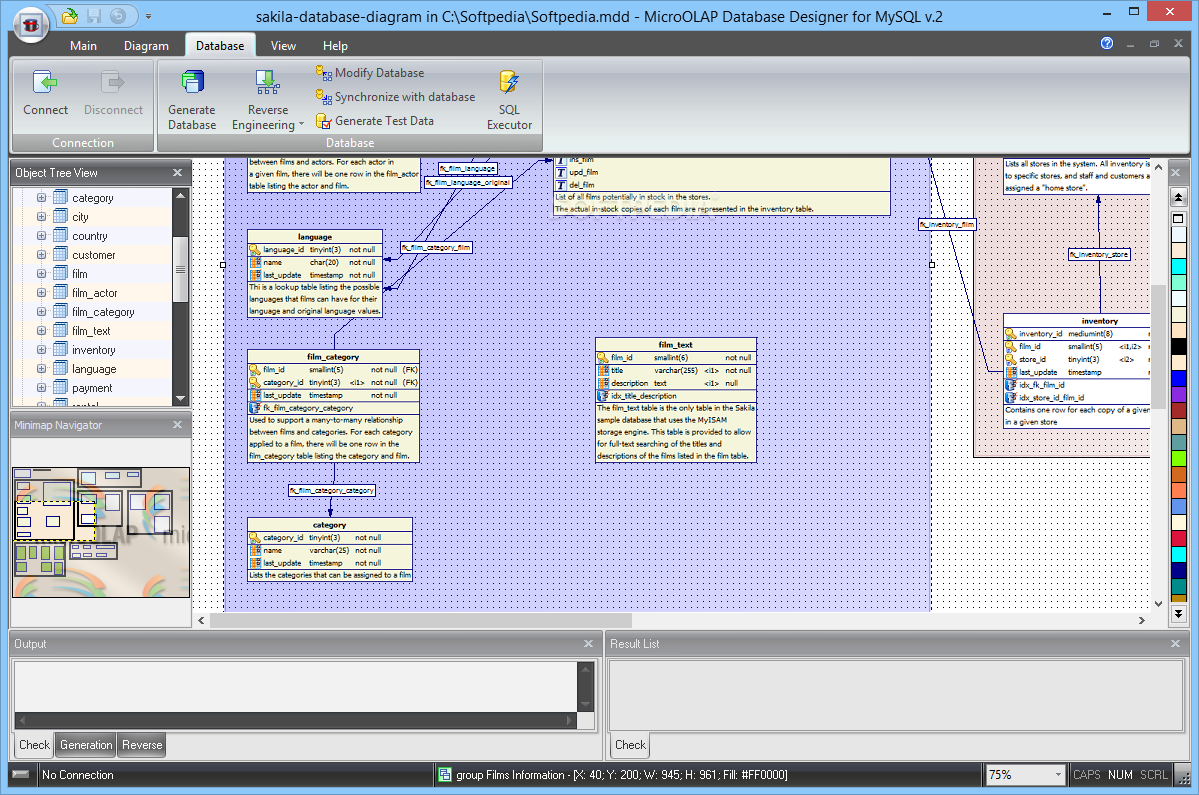Expand the category tree node
This screenshot has height=795, width=1199.
click(x=41, y=197)
